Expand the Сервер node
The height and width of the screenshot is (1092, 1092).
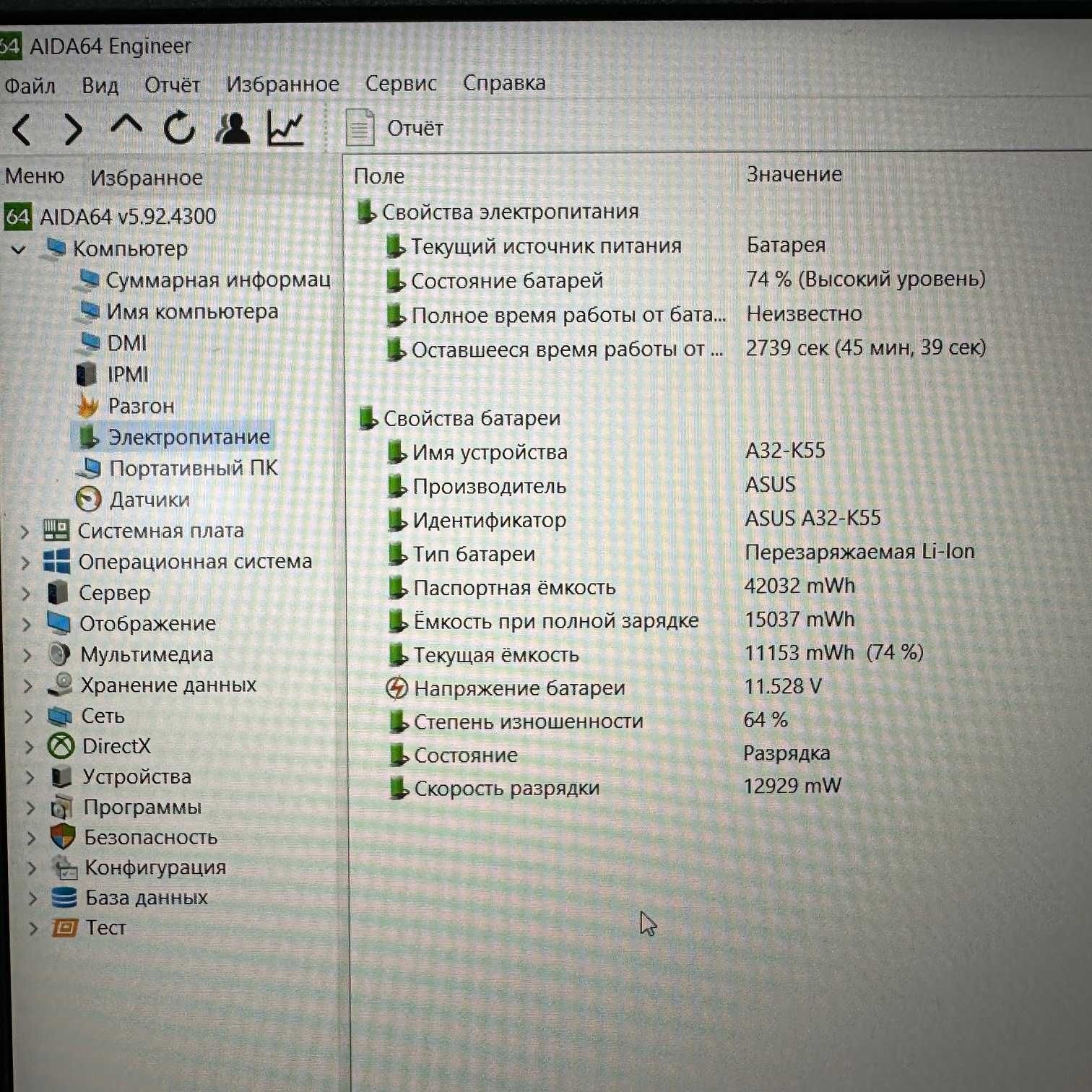pos(25,594)
